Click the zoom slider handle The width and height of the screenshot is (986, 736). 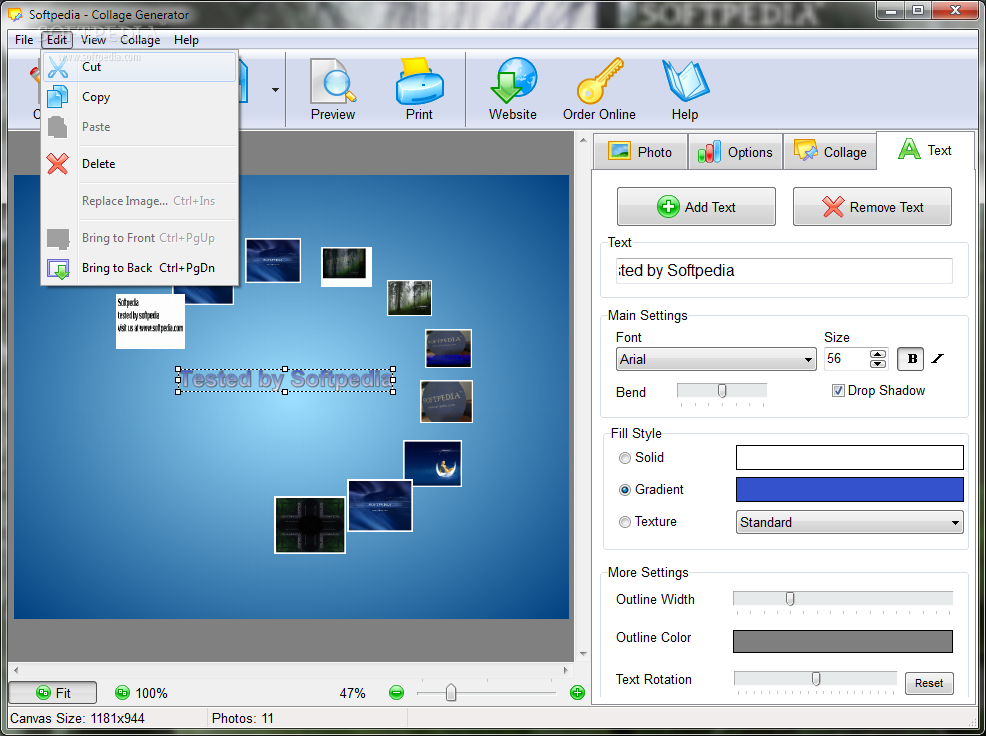(x=451, y=693)
